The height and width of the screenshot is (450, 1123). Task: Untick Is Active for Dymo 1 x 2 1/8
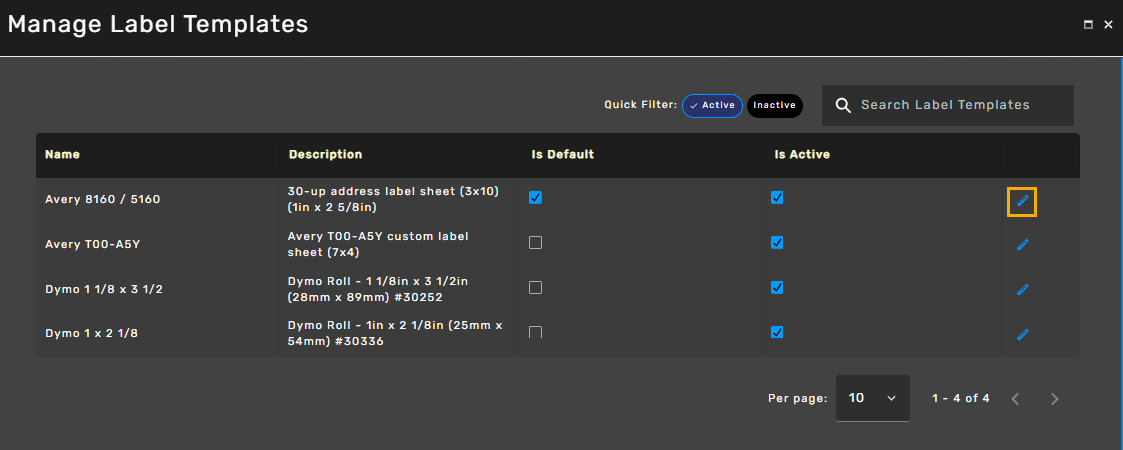tap(777, 332)
